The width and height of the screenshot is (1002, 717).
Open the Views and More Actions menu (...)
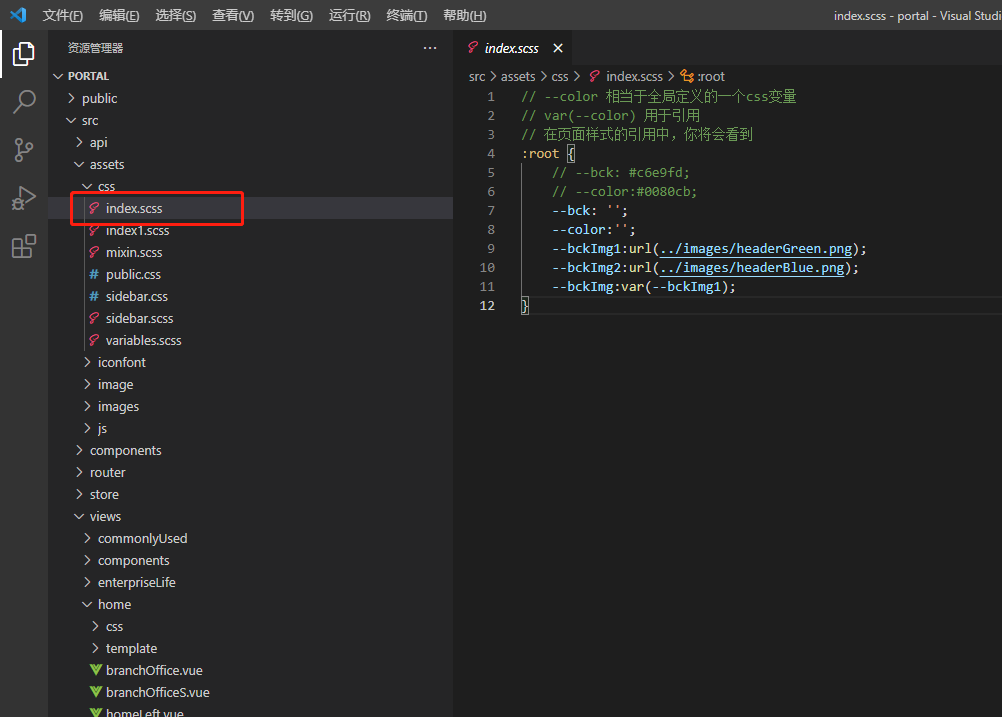(430, 47)
